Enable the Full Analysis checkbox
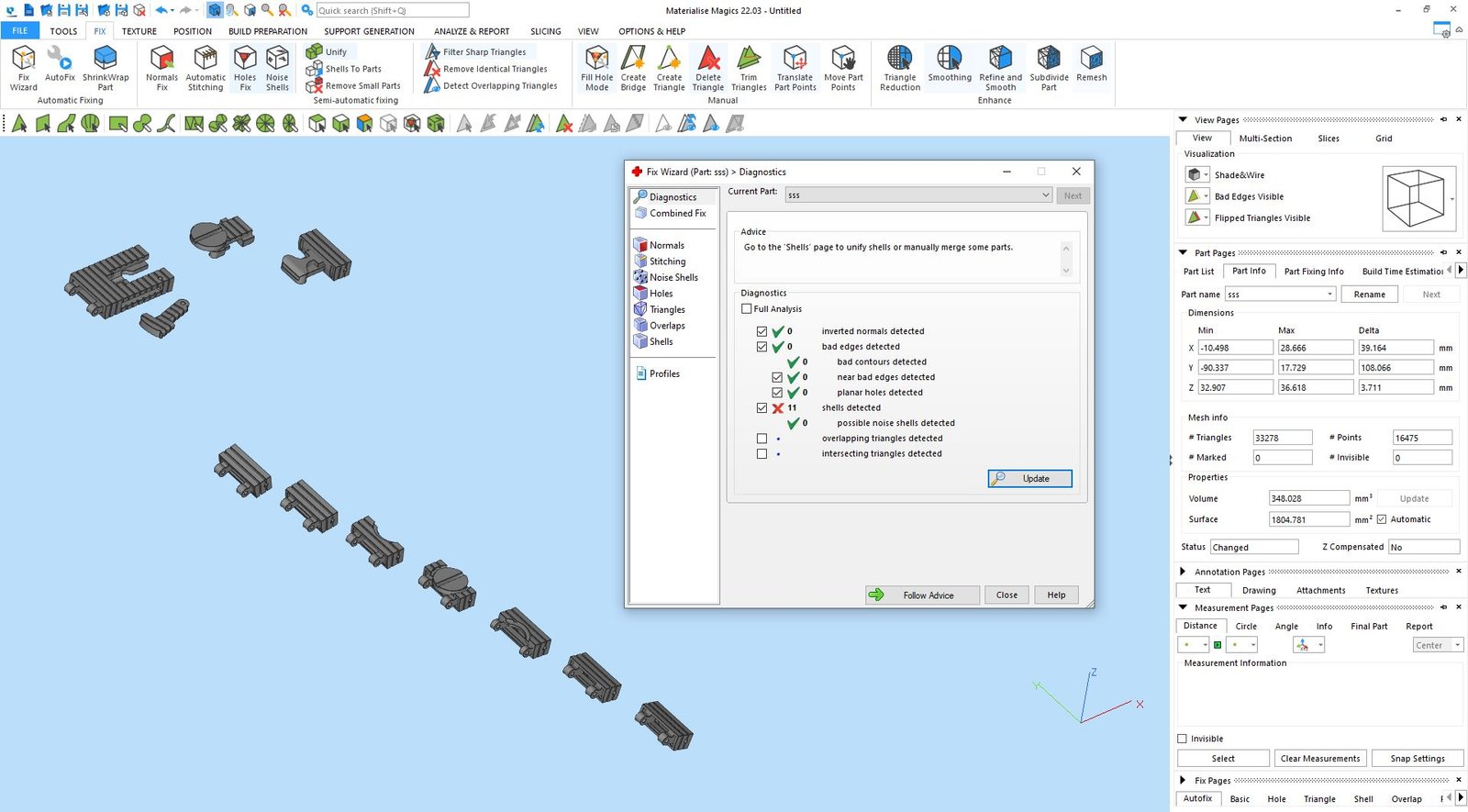Screen dimensions: 1468x812 [x=747, y=309]
